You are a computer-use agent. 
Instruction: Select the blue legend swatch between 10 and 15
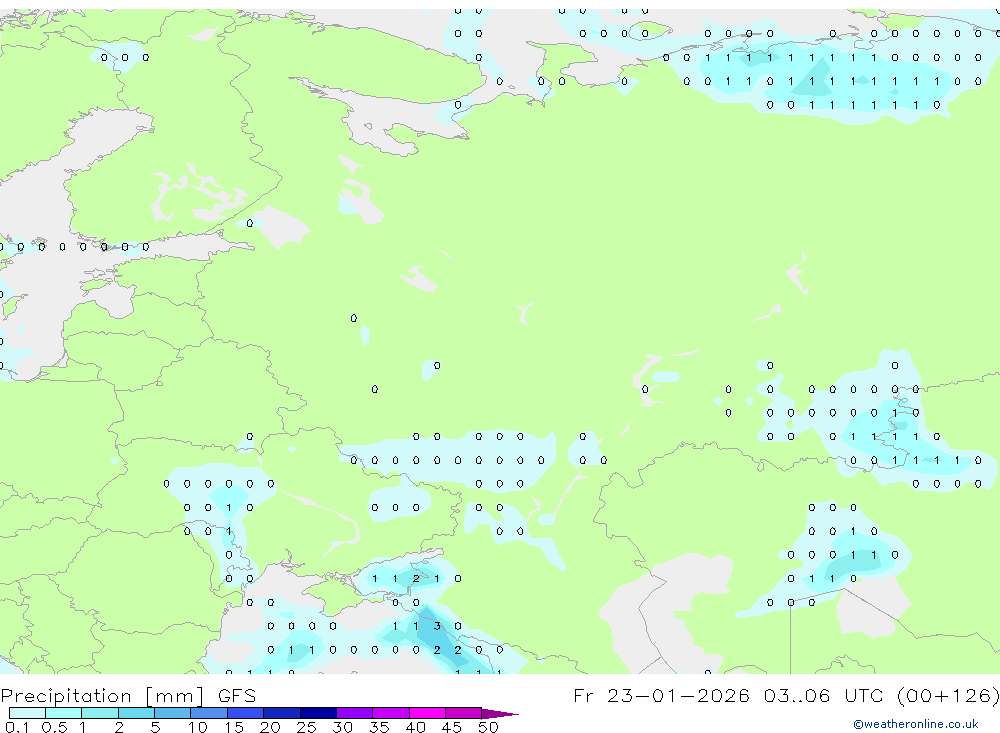pyautogui.click(x=209, y=713)
